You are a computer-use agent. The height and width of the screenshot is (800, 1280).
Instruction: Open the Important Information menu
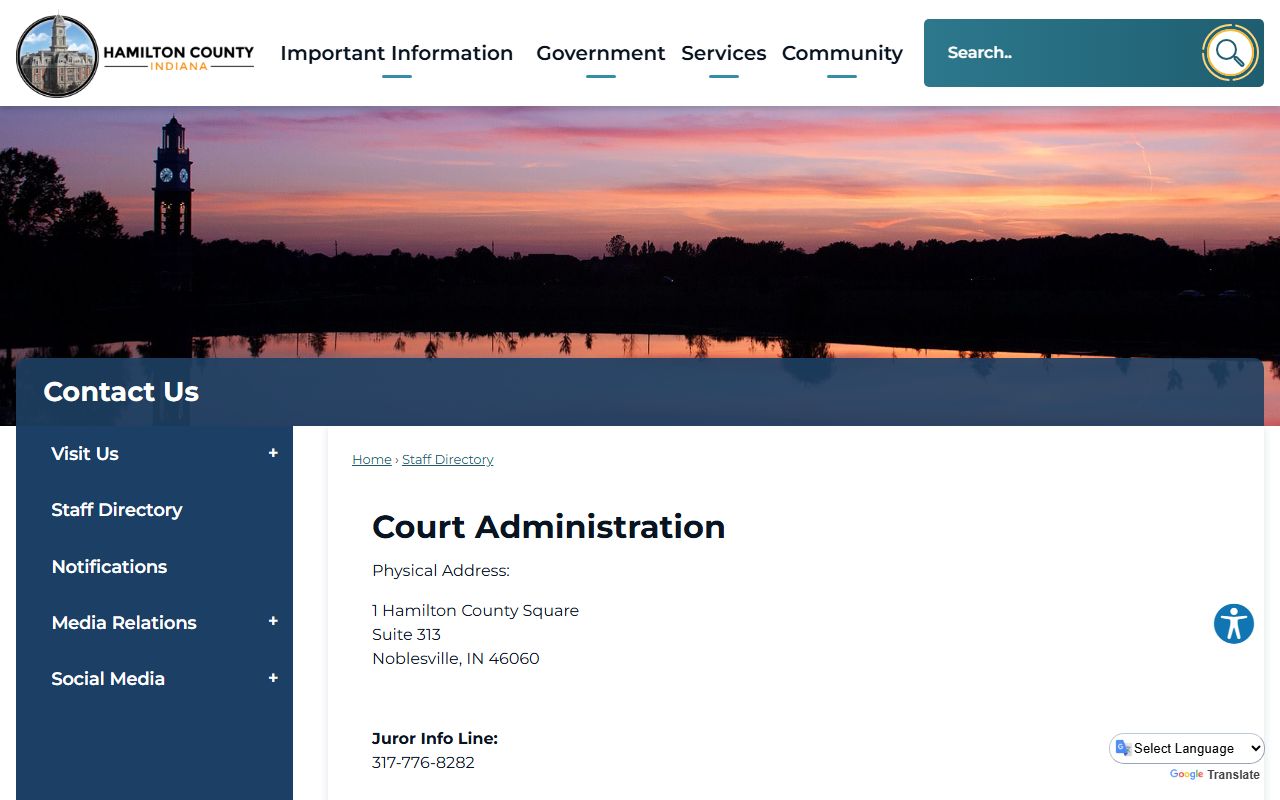point(396,53)
